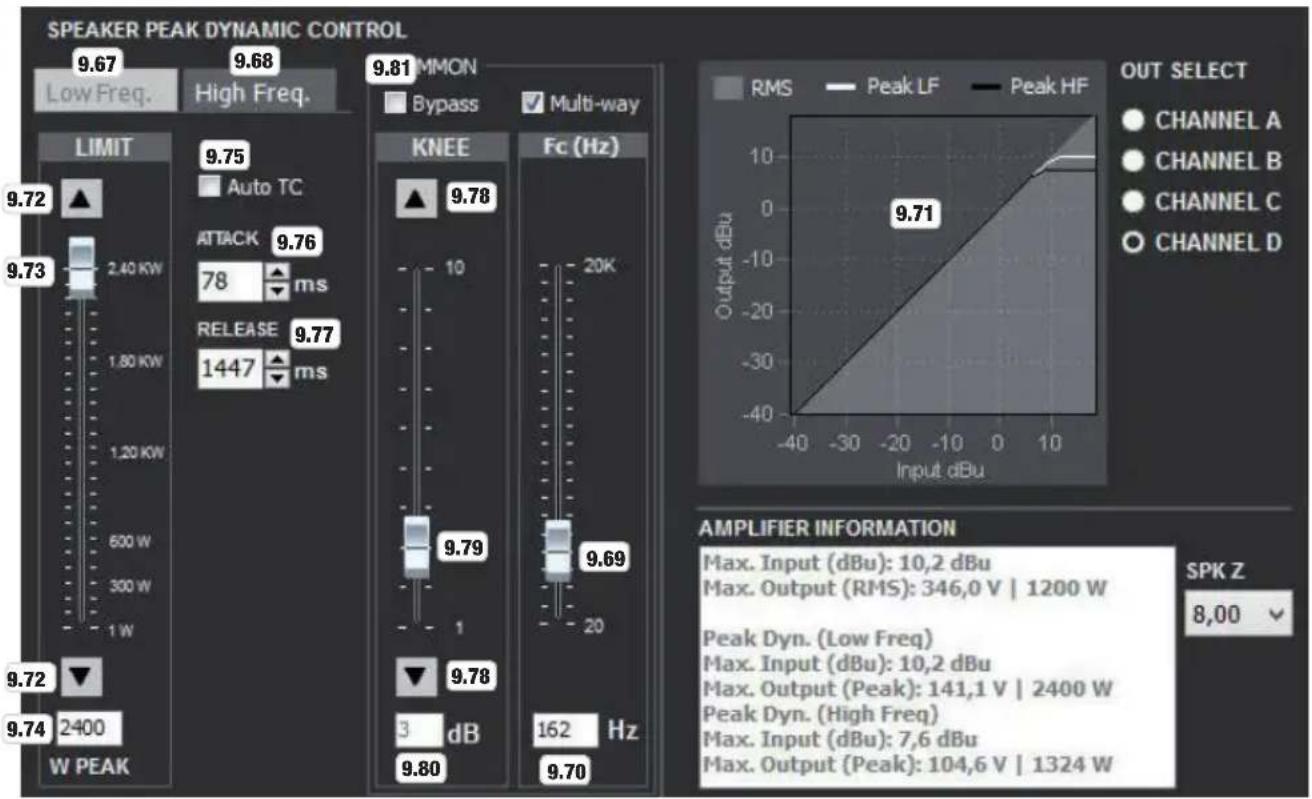Click the Peak HF legend entry
The height and width of the screenshot is (799, 1312).
1030,88
